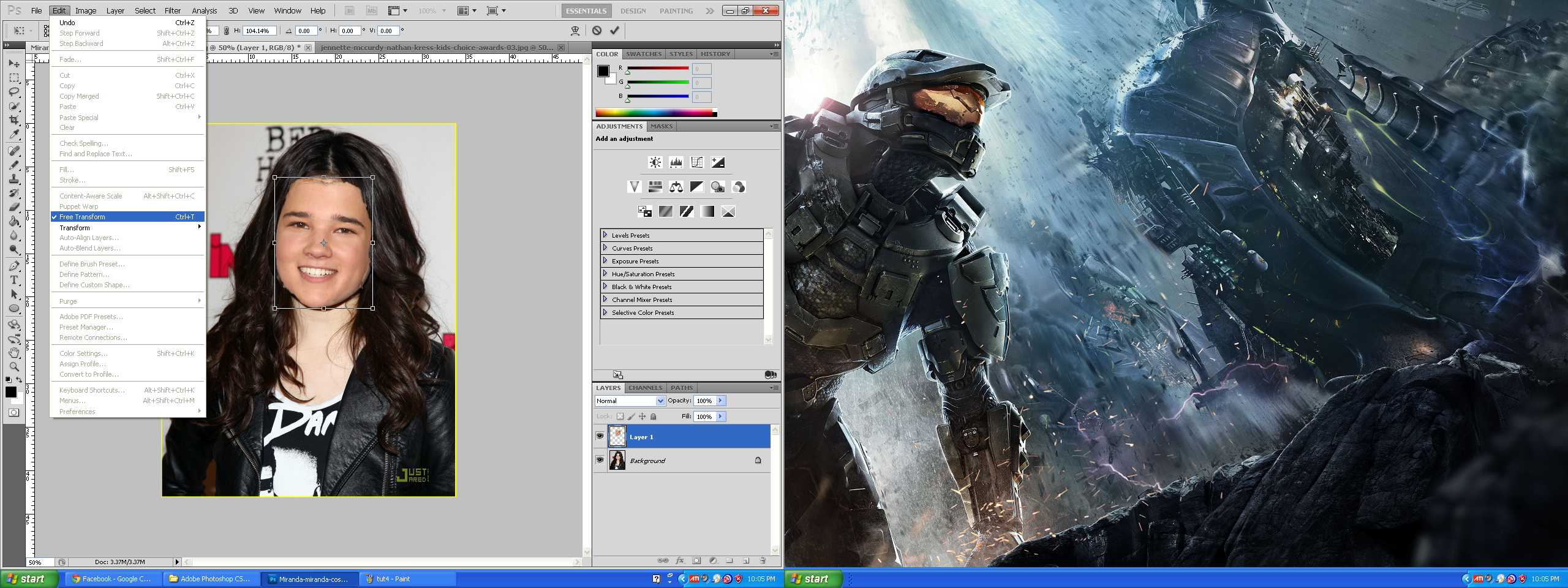This screenshot has width=1568, height=588.
Task: Add a Gradient Map adjustment
Action: click(707, 211)
